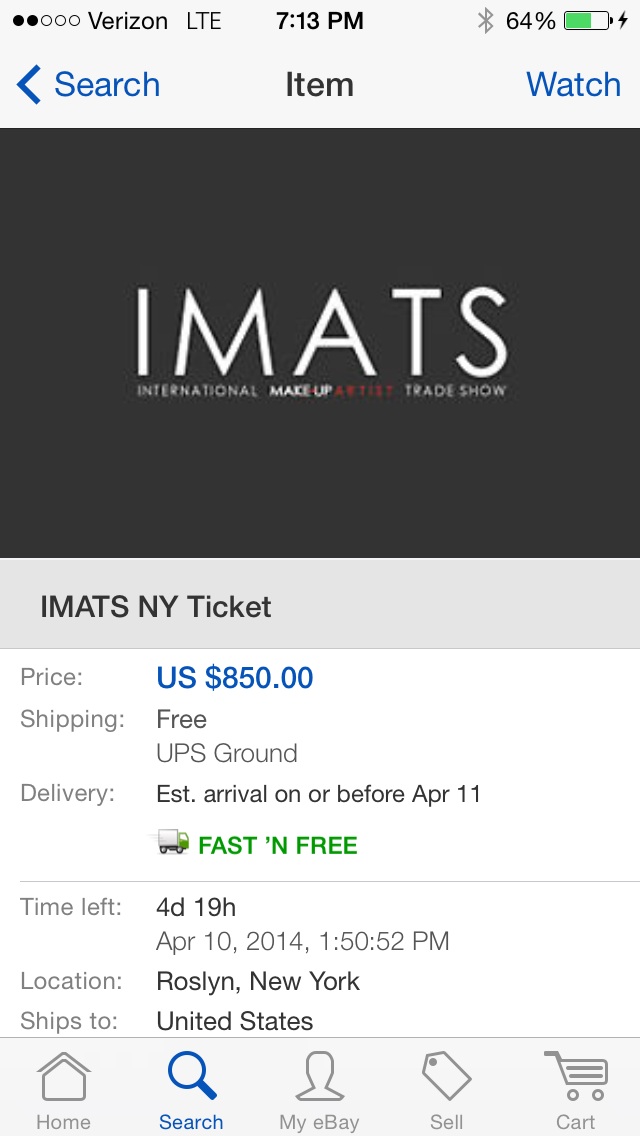640x1136 pixels.
Task: Tap the back chevron arrow icon
Action: [29, 85]
